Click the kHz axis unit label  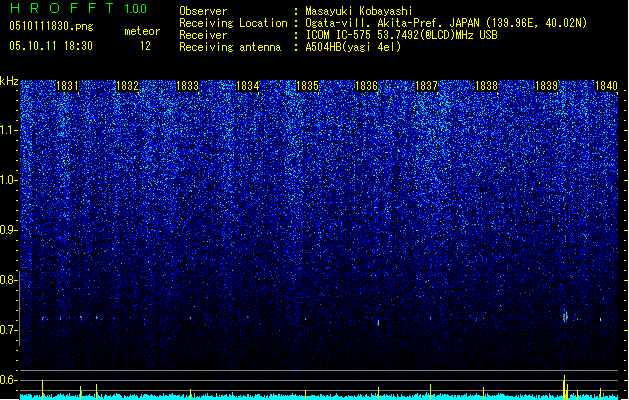coord(9,81)
